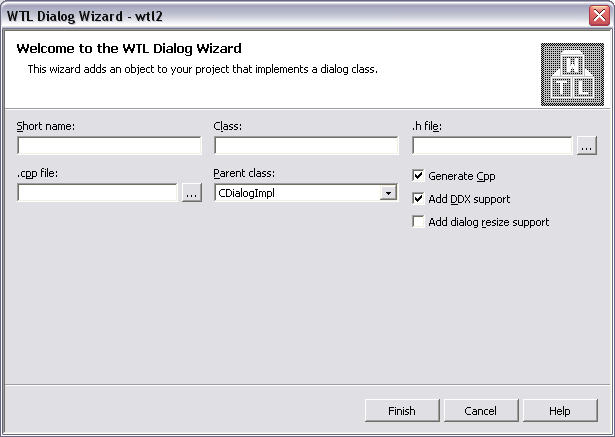Close the WTL Dialog Wizard window
The height and width of the screenshot is (437, 615).
[x=600, y=17]
